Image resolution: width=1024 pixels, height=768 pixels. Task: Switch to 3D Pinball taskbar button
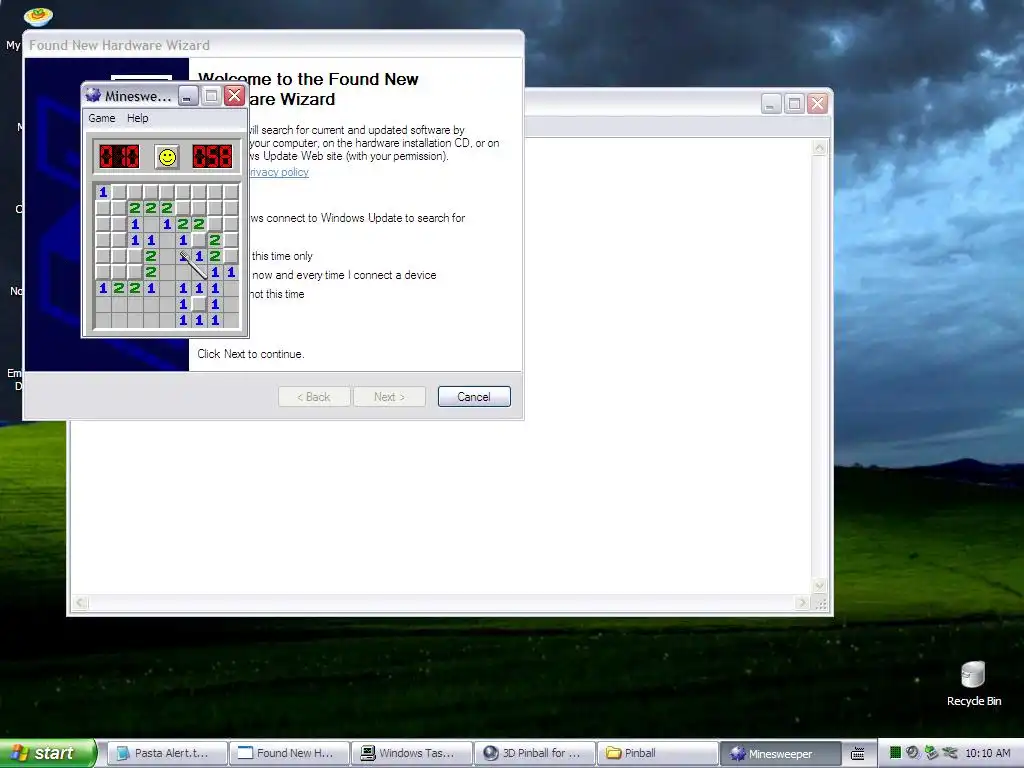click(x=534, y=754)
